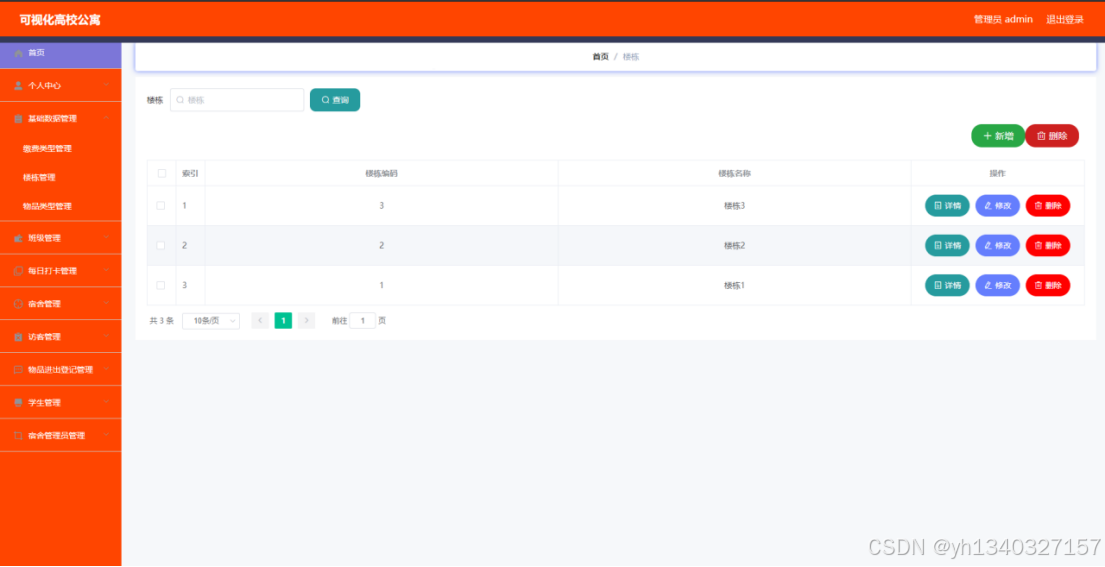The image size is (1105, 567).
Task: Click the icon beside 每日打卡管理
Action: [18, 270]
